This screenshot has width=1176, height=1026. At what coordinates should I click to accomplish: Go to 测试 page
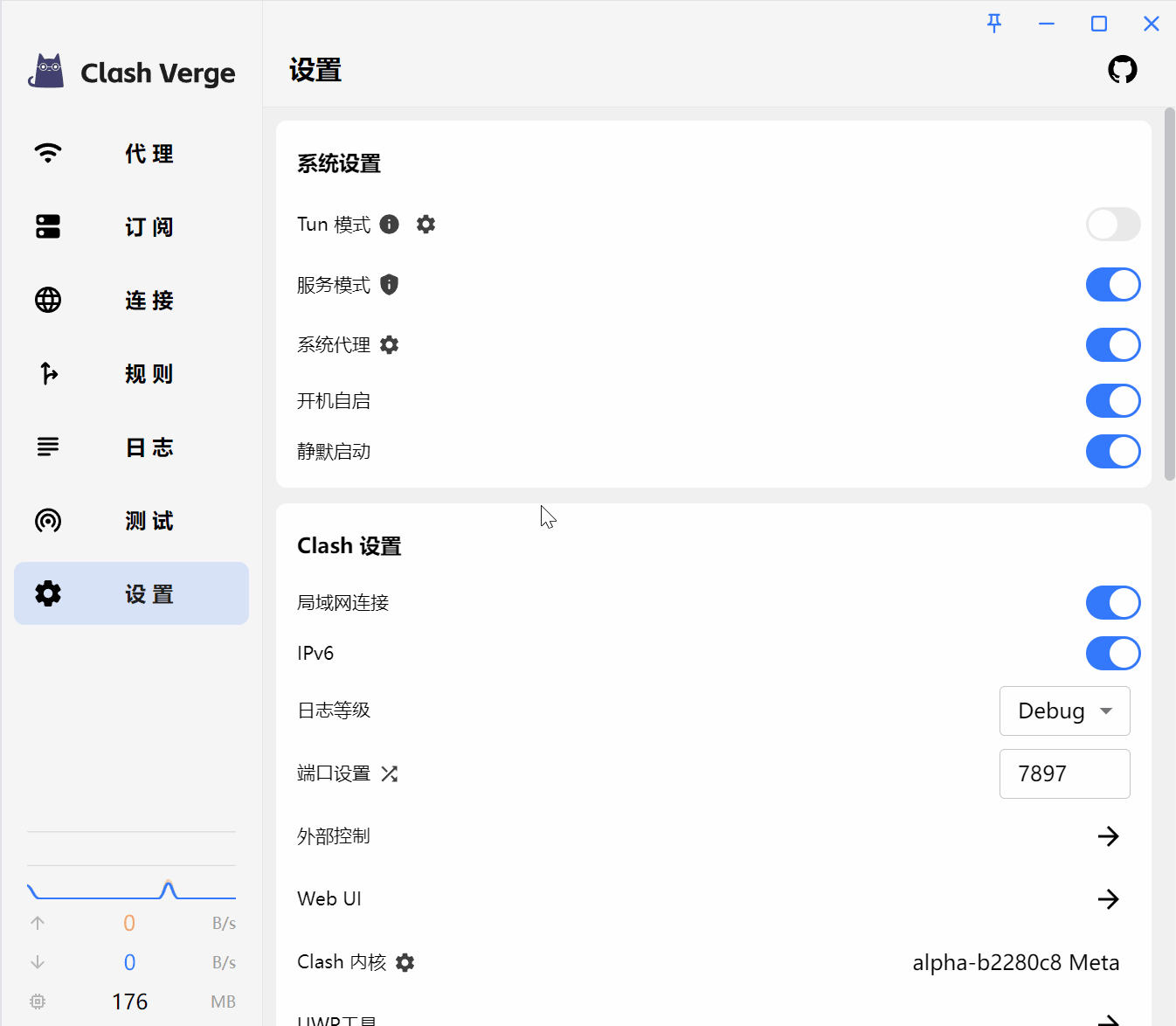click(x=131, y=520)
